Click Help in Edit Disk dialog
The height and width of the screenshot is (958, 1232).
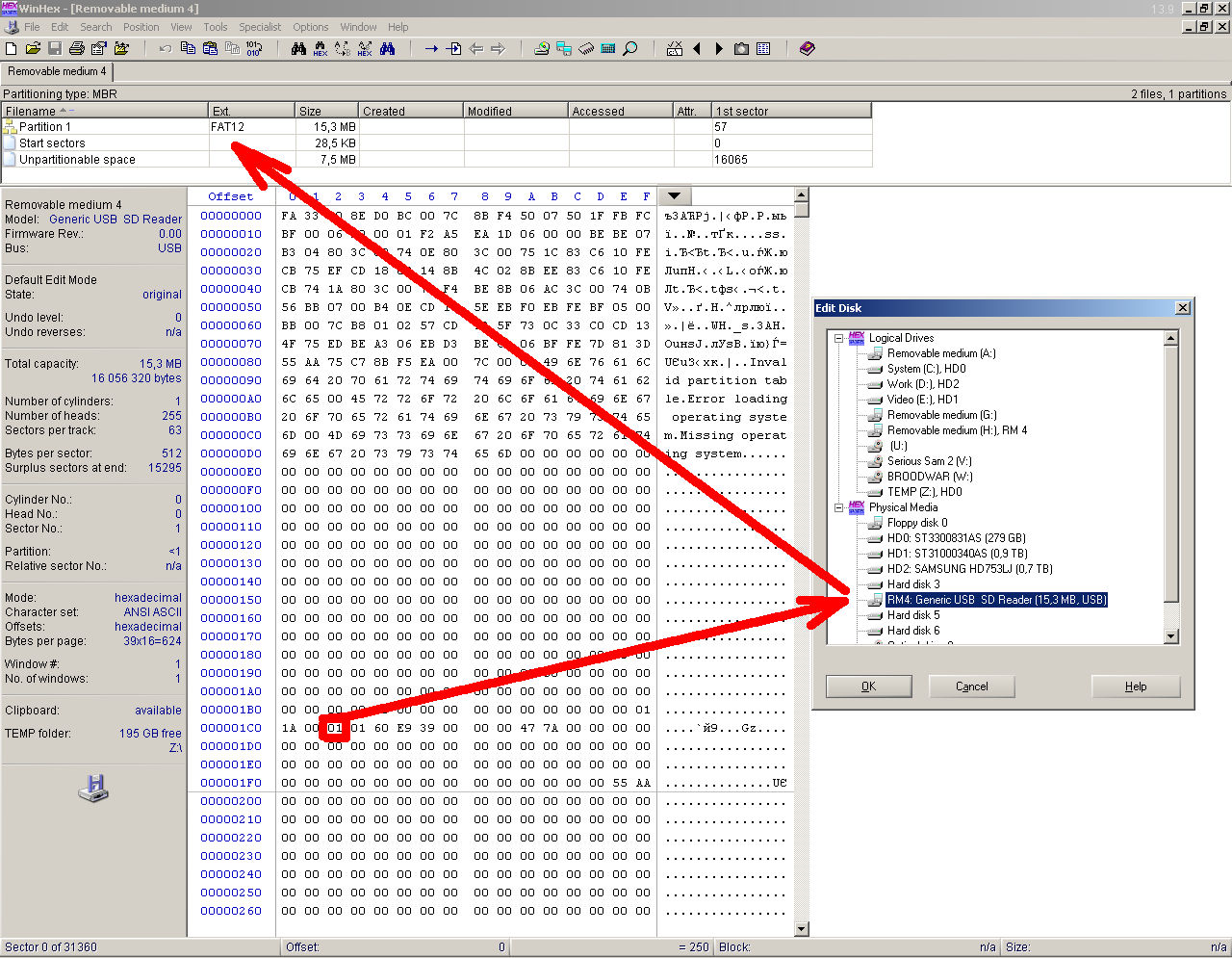coord(1136,686)
